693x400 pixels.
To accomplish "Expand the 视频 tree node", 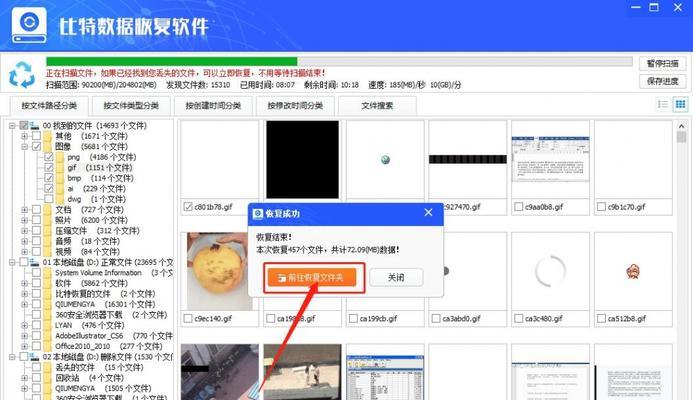I will [25, 251].
